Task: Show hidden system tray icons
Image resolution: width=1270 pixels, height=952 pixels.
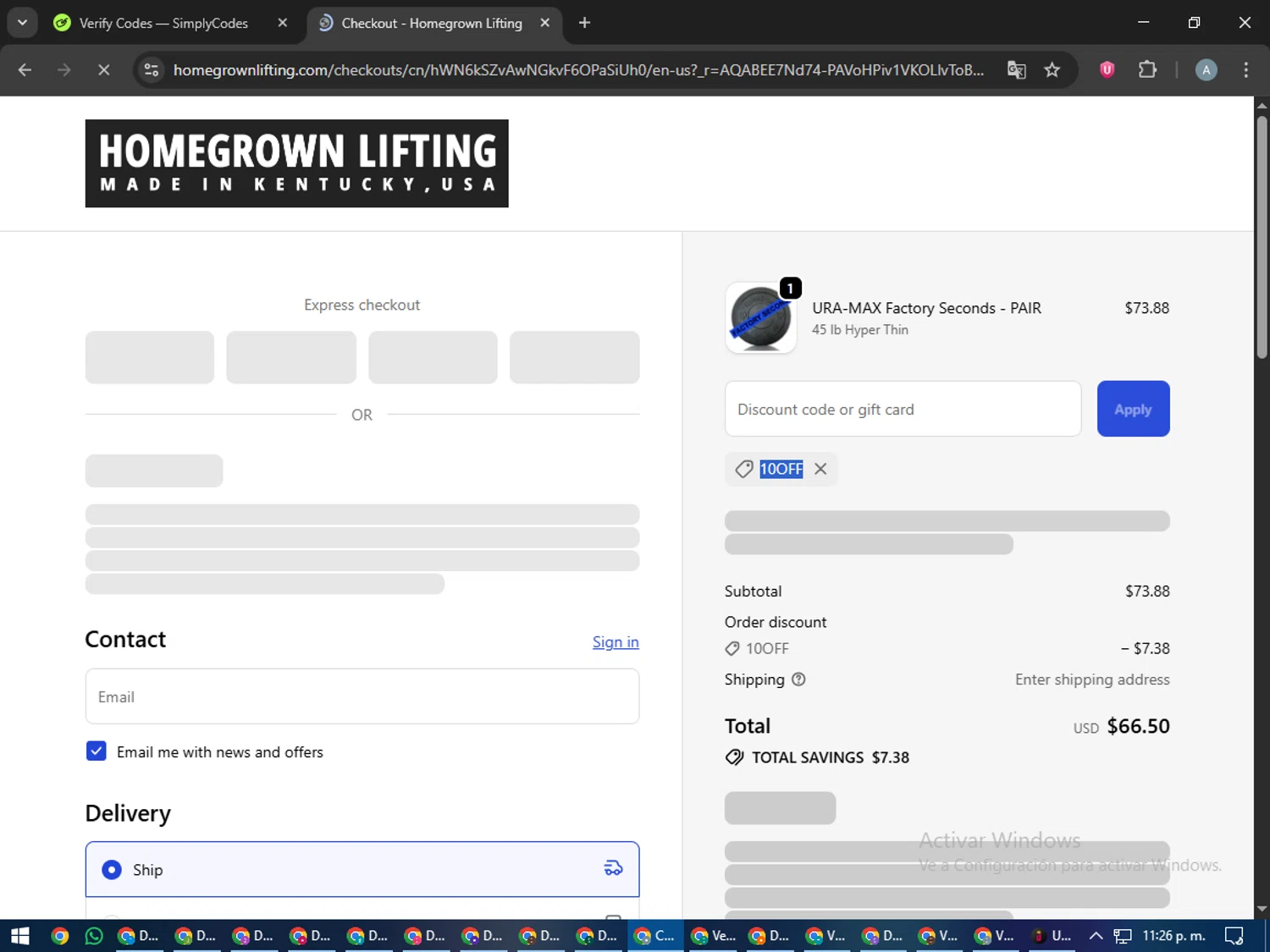Action: pyautogui.click(x=1096, y=936)
